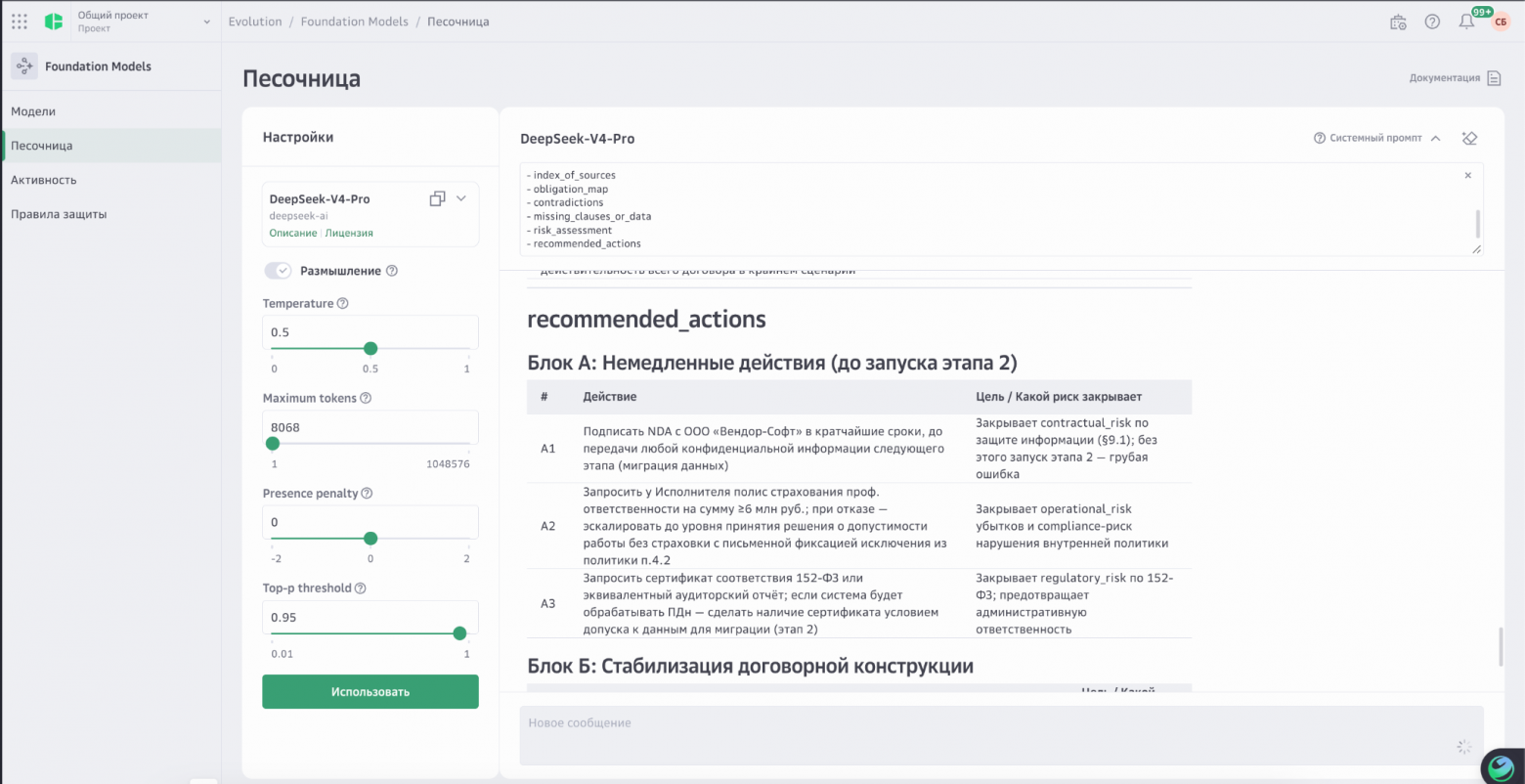Open the billing calendar icon in header
This screenshot has width=1525, height=784.
pos(1398,22)
